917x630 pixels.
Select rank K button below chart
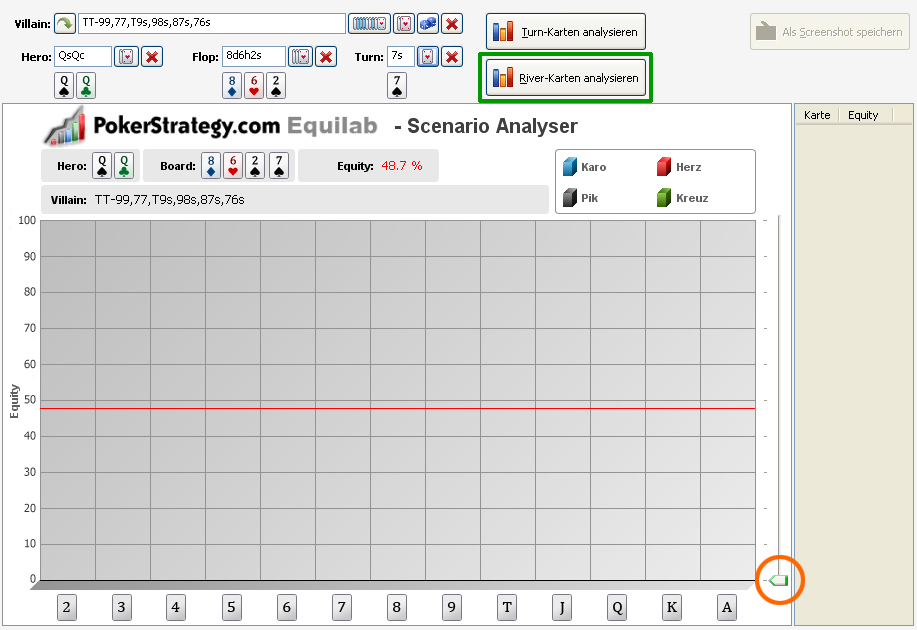click(x=672, y=607)
